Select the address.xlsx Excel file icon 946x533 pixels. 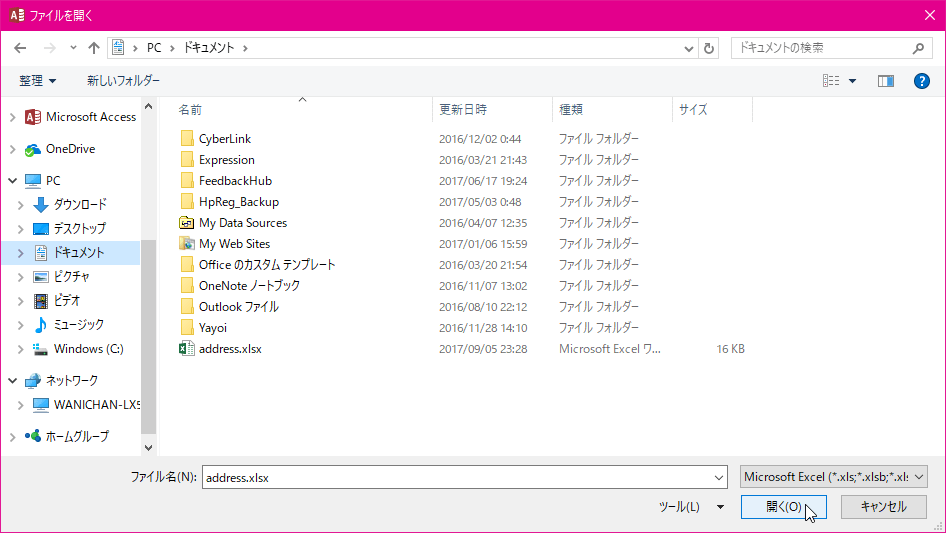point(187,349)
